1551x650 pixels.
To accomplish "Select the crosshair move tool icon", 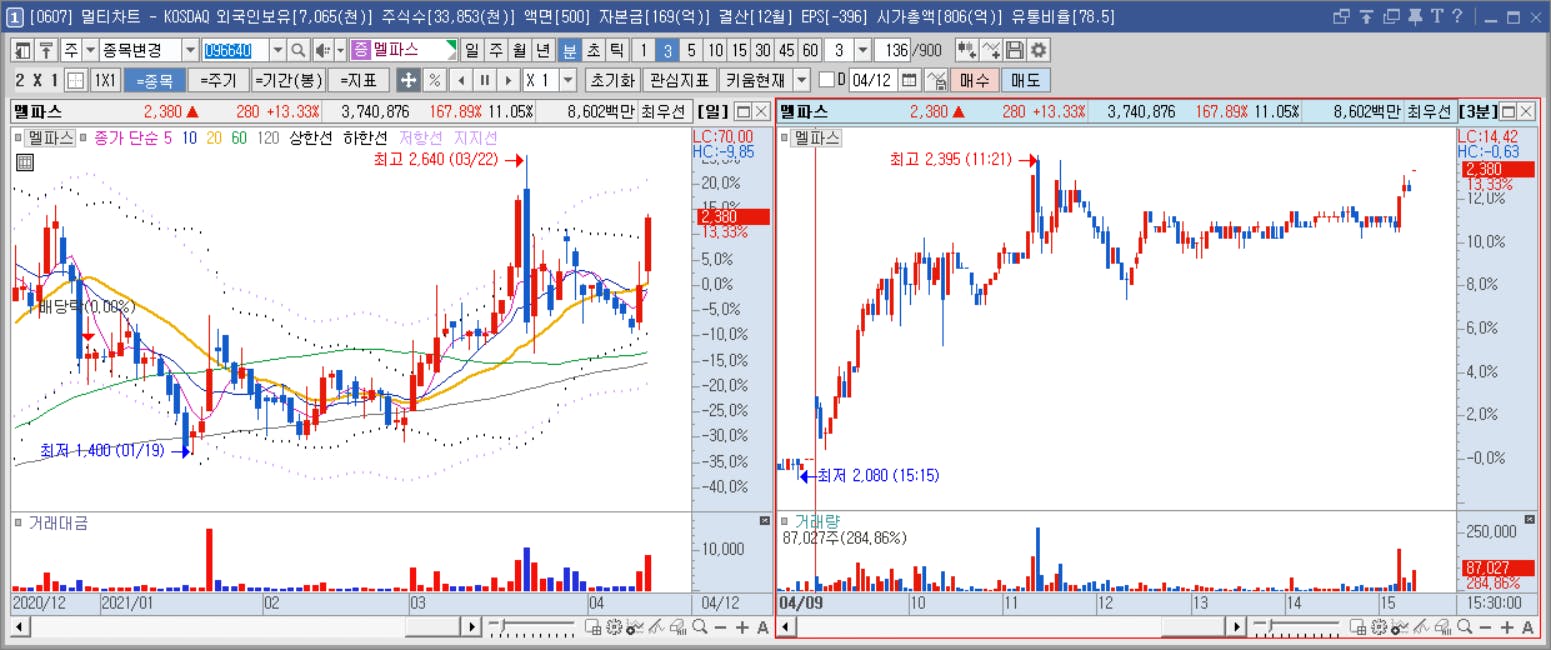I will pos(408,81).
